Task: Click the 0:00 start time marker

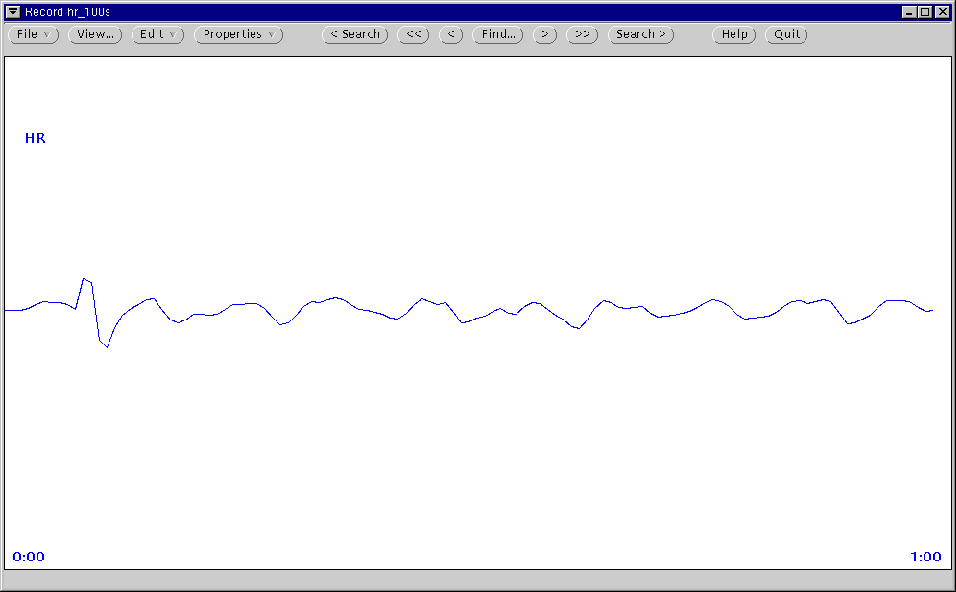Action: [30, 556]
